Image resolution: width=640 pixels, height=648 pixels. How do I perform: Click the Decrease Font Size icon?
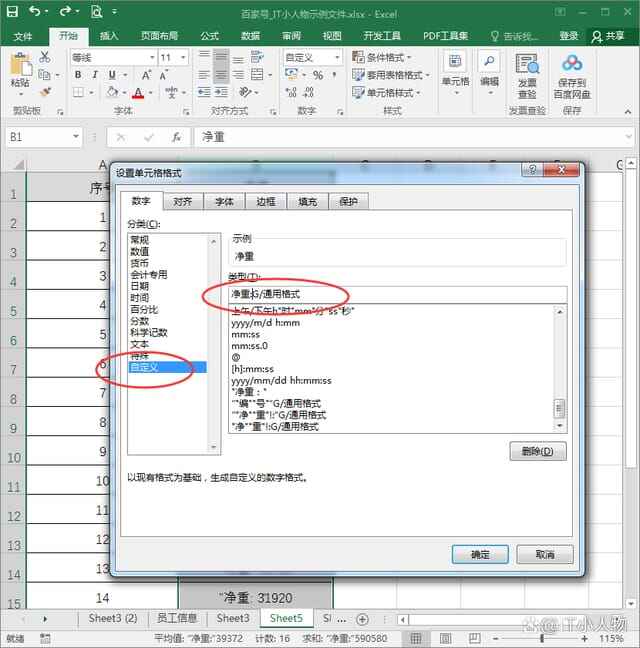point(164,75)
